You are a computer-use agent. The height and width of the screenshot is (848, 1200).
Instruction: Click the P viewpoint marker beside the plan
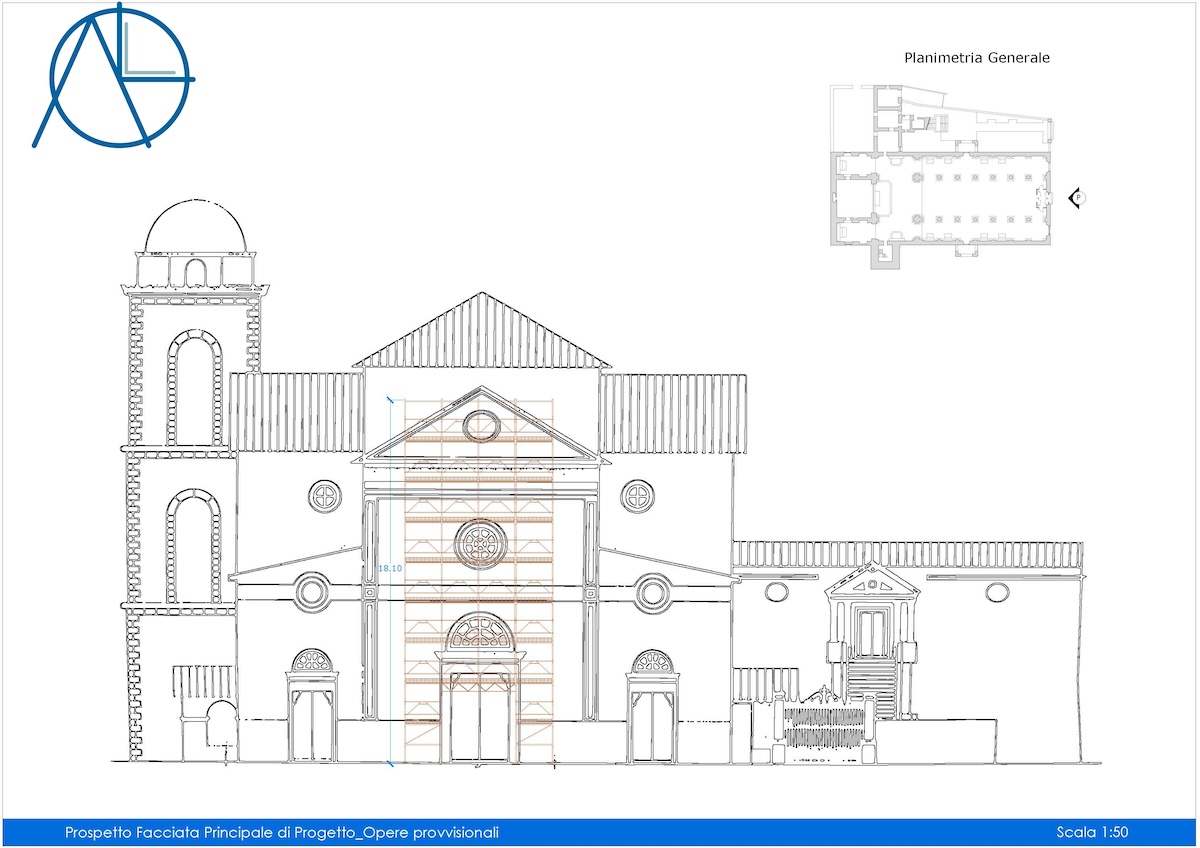(1078, 199)
